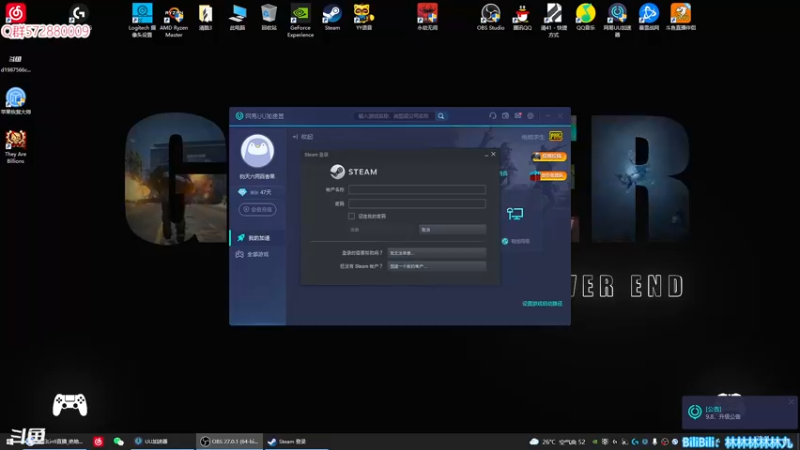This screenshot has height=450, width=800.
Task: Open the UU announcement notification popup
Action: (740, 412)
